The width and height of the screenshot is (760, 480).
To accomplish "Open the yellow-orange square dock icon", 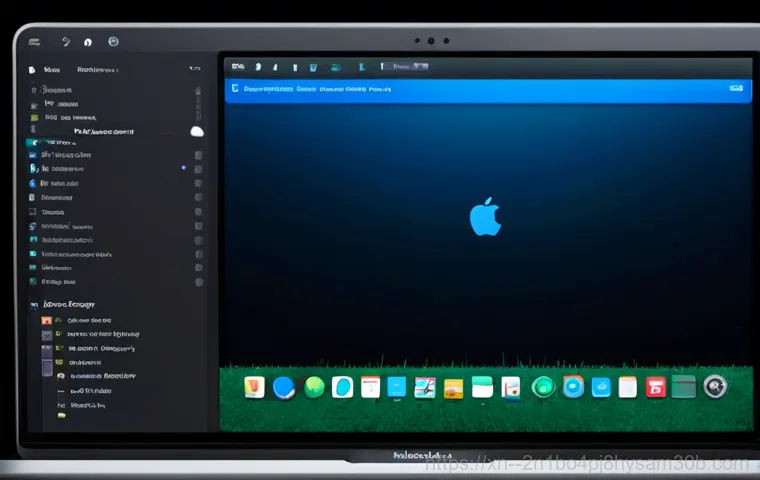I will tap(453, 389).
